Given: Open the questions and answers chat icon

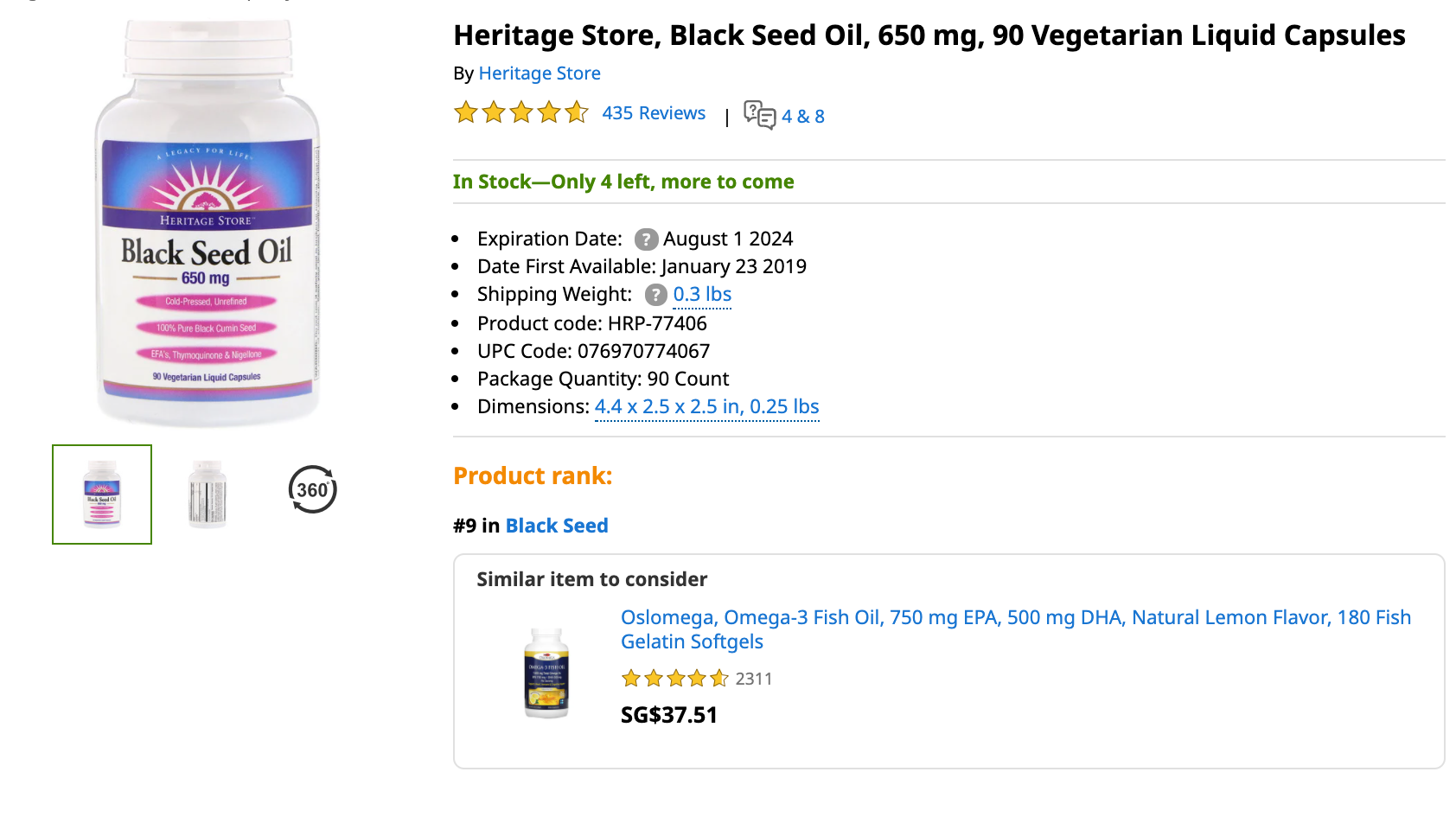Looking at the screenshot, I should (760, 115).
